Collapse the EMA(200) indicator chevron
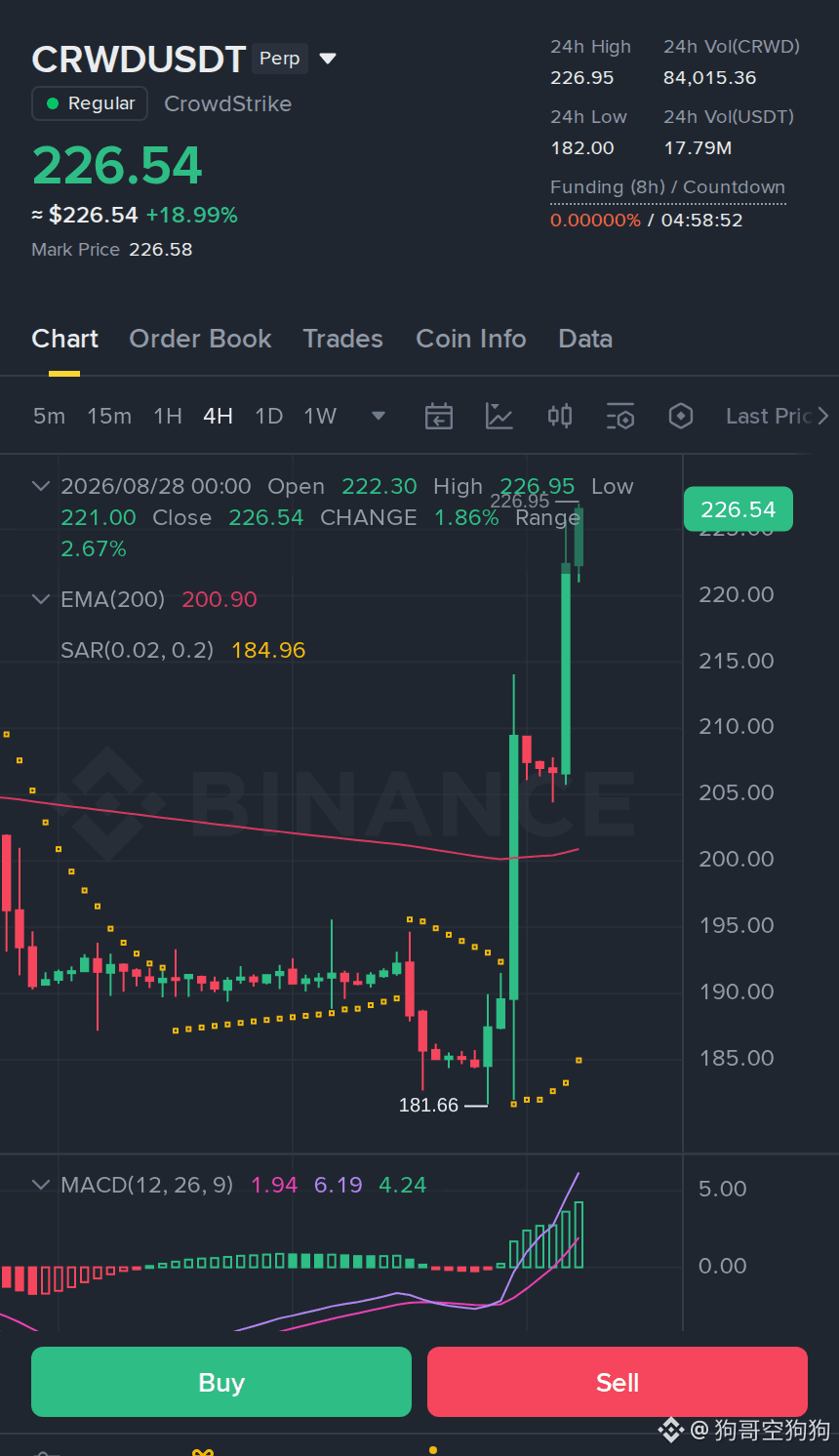 pos(41,599)
